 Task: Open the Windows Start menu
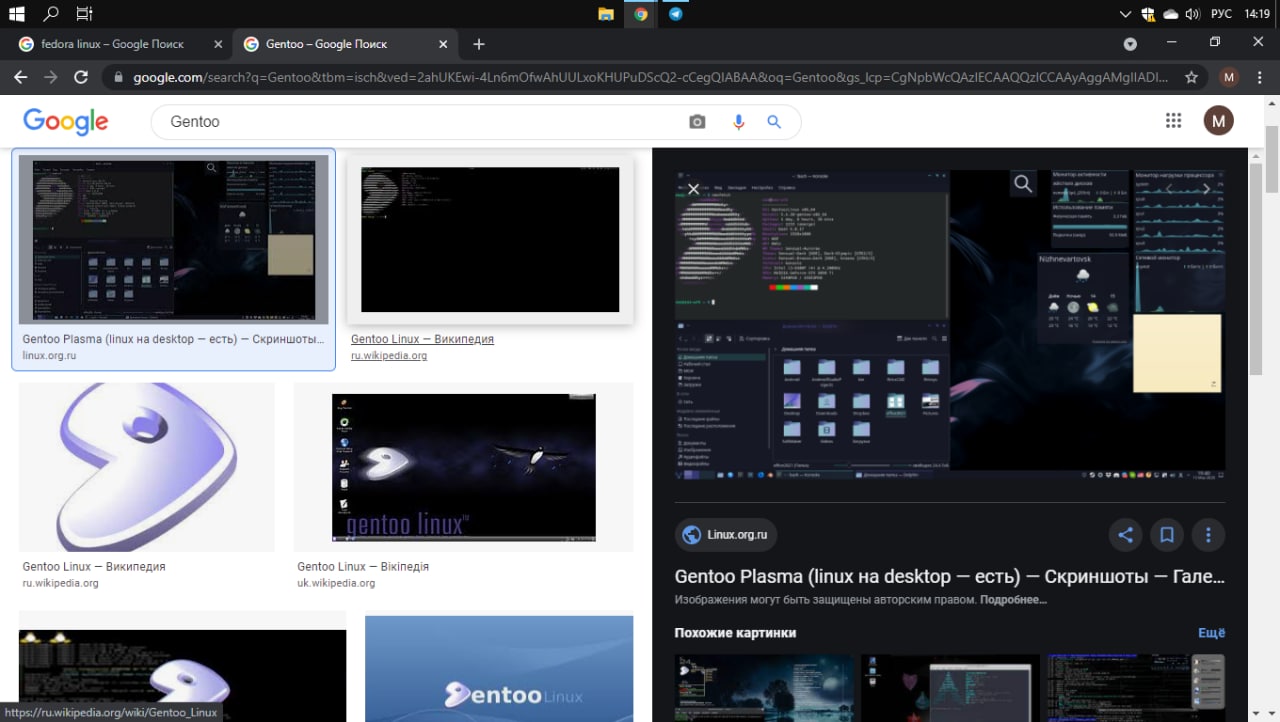tap(17, 14)
